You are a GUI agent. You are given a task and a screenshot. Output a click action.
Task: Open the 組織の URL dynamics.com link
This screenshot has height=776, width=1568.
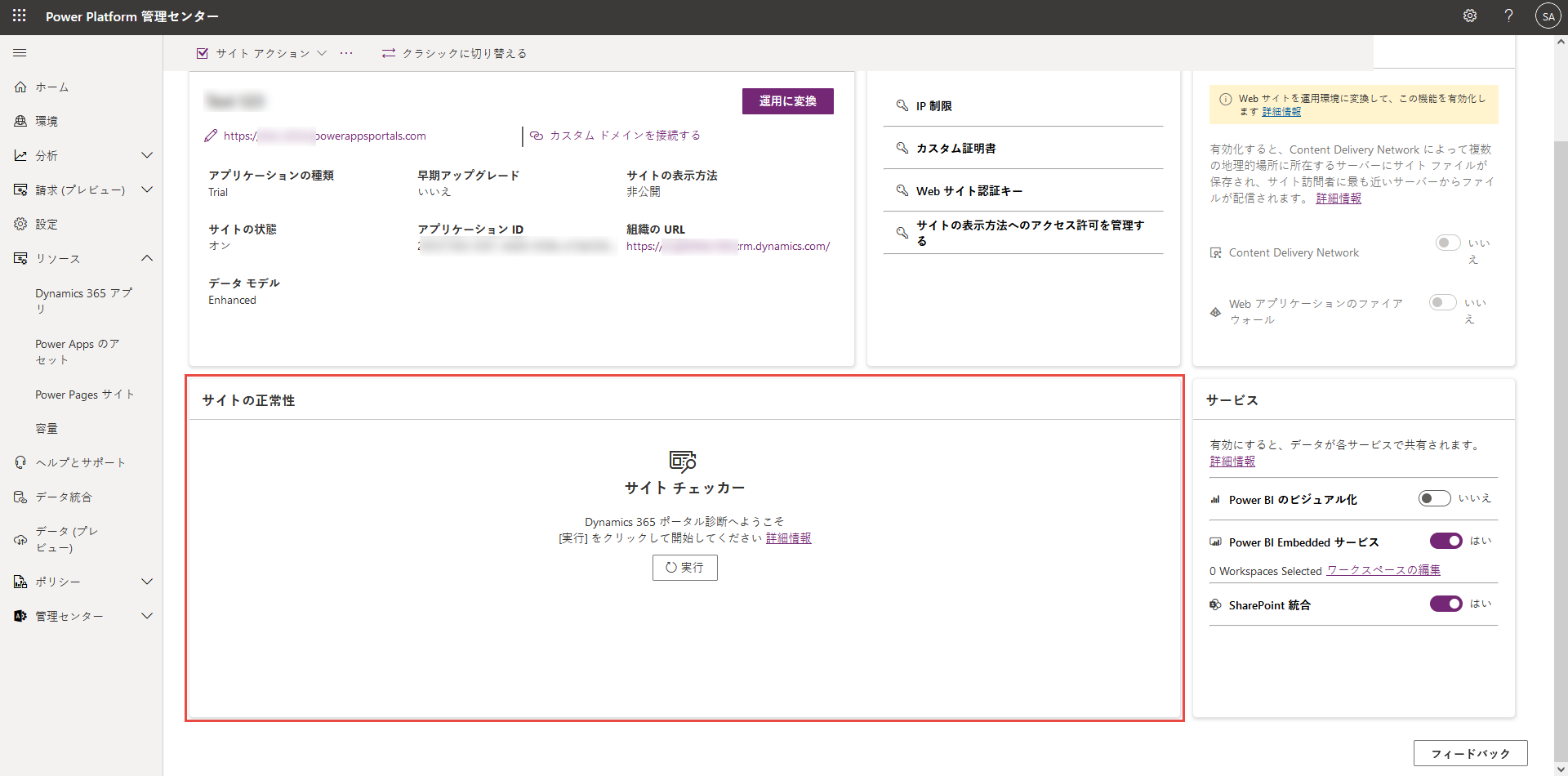[728, 246]
